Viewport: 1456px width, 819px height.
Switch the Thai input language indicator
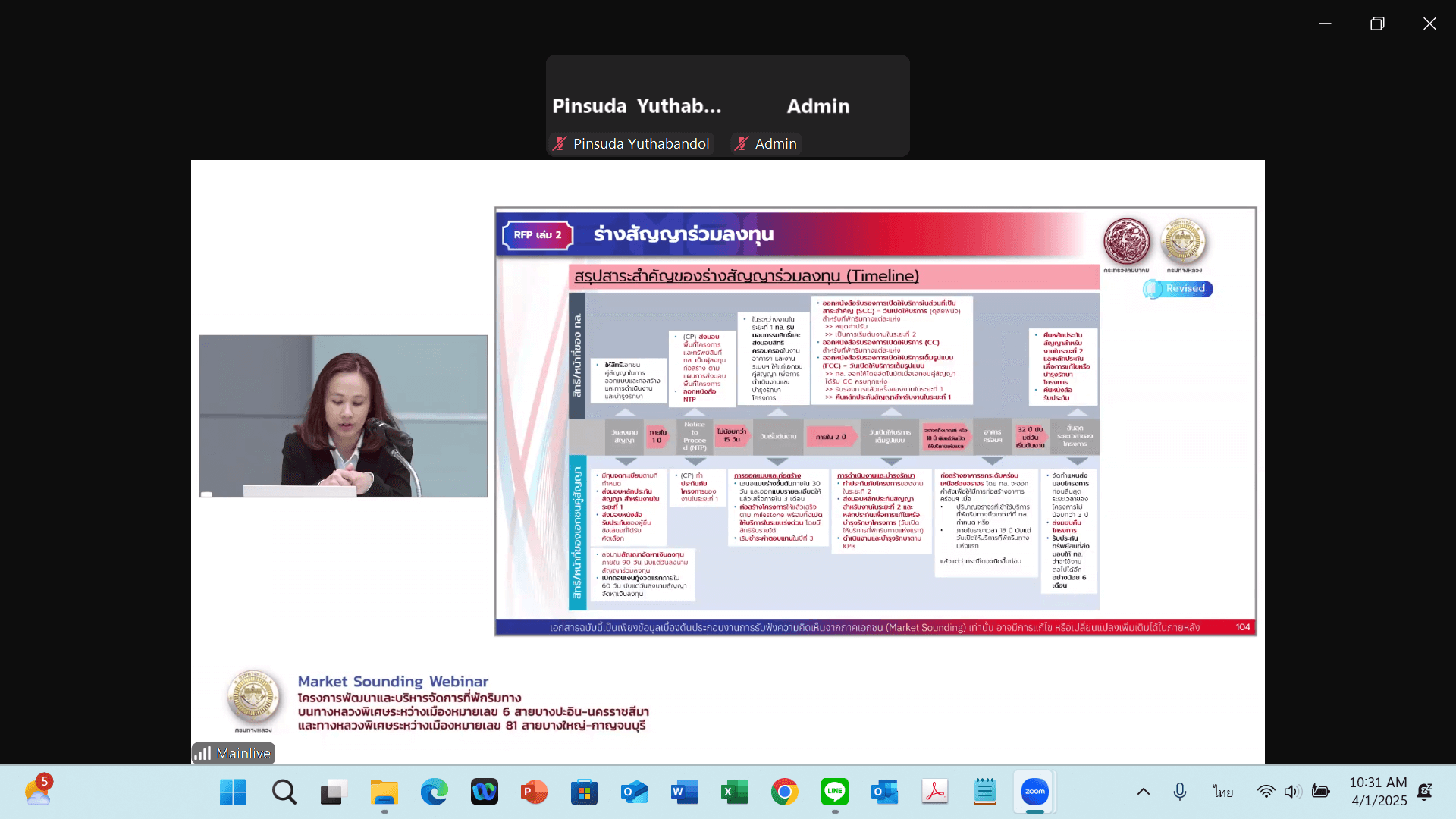[1222, 792]
